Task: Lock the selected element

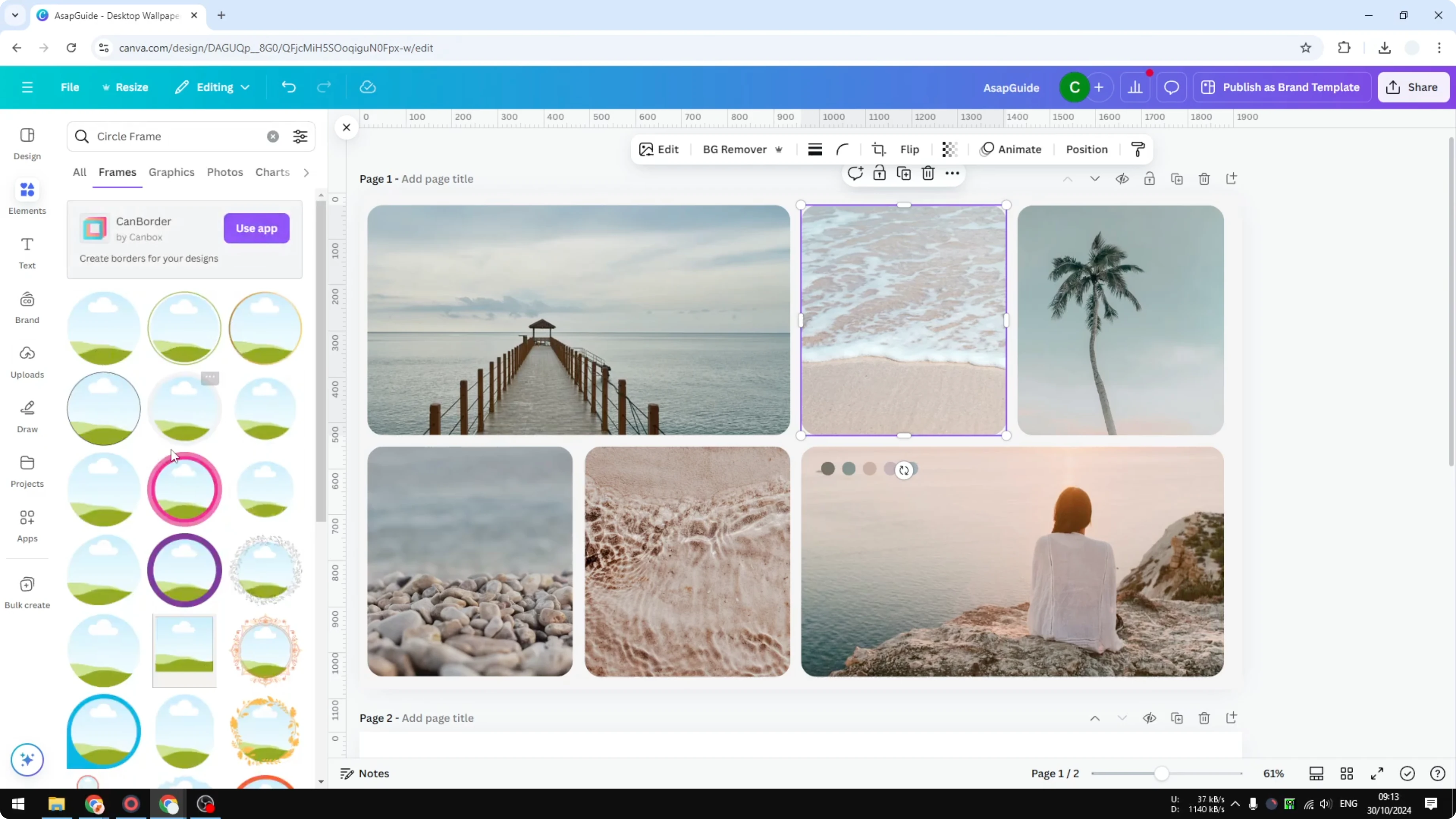Action: (880, 174)
